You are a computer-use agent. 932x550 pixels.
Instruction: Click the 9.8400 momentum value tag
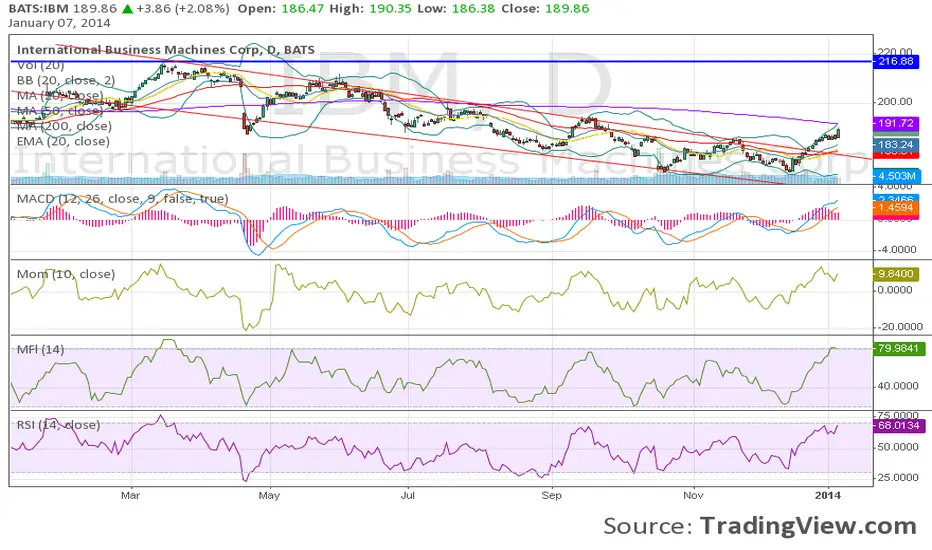pyautogui.click(x=895, y=274)
